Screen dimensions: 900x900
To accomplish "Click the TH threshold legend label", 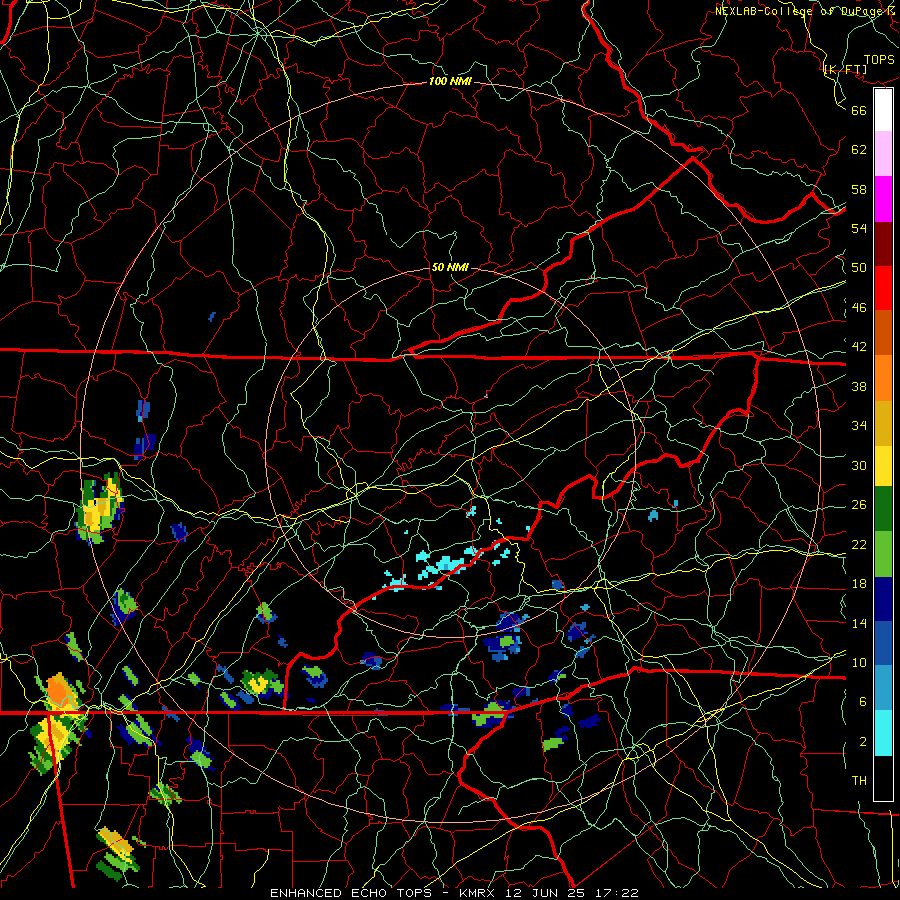I will (x=859, y=781).
